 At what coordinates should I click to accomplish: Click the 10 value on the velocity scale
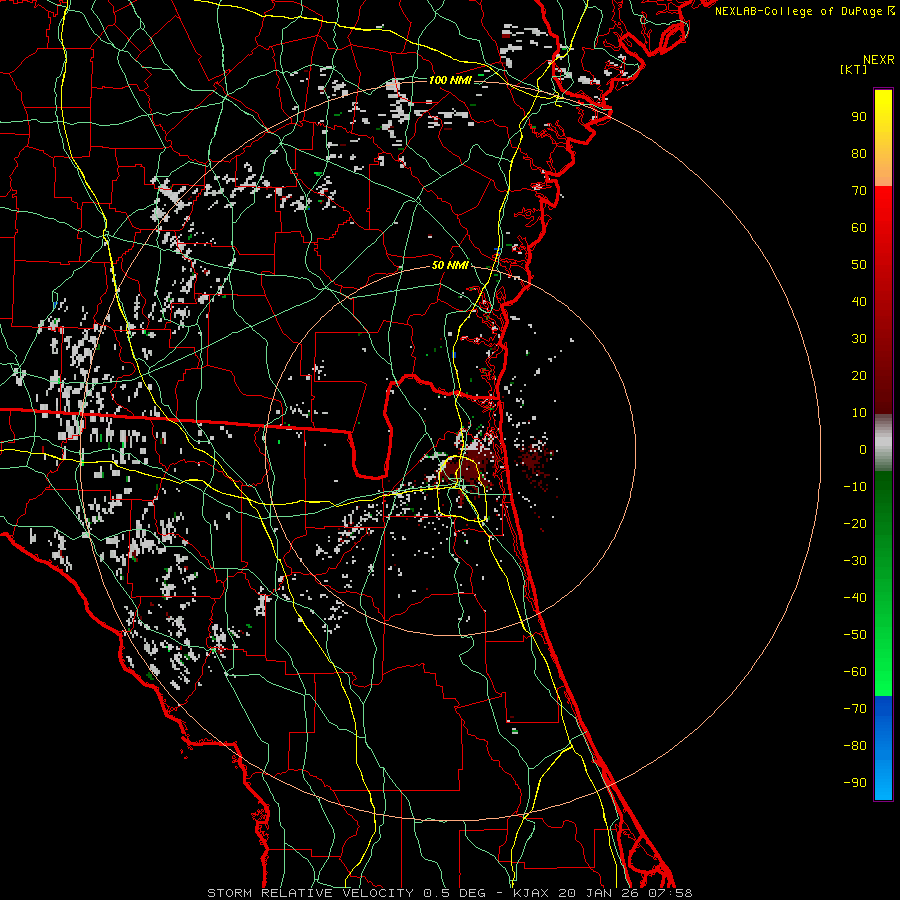[859, 413]
